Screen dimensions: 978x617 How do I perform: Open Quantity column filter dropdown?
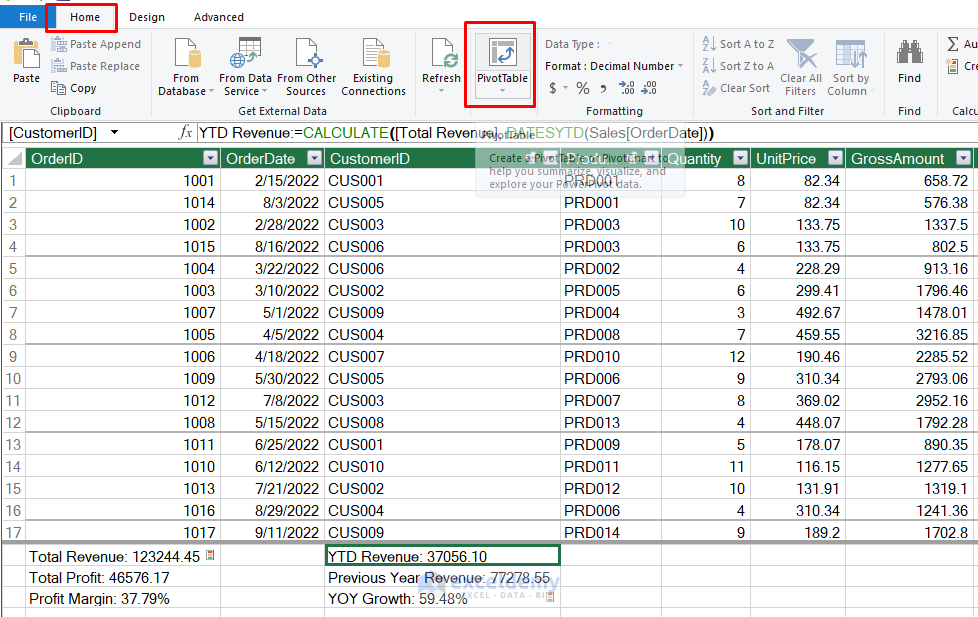pyautogui.click(x=740, y=158)
